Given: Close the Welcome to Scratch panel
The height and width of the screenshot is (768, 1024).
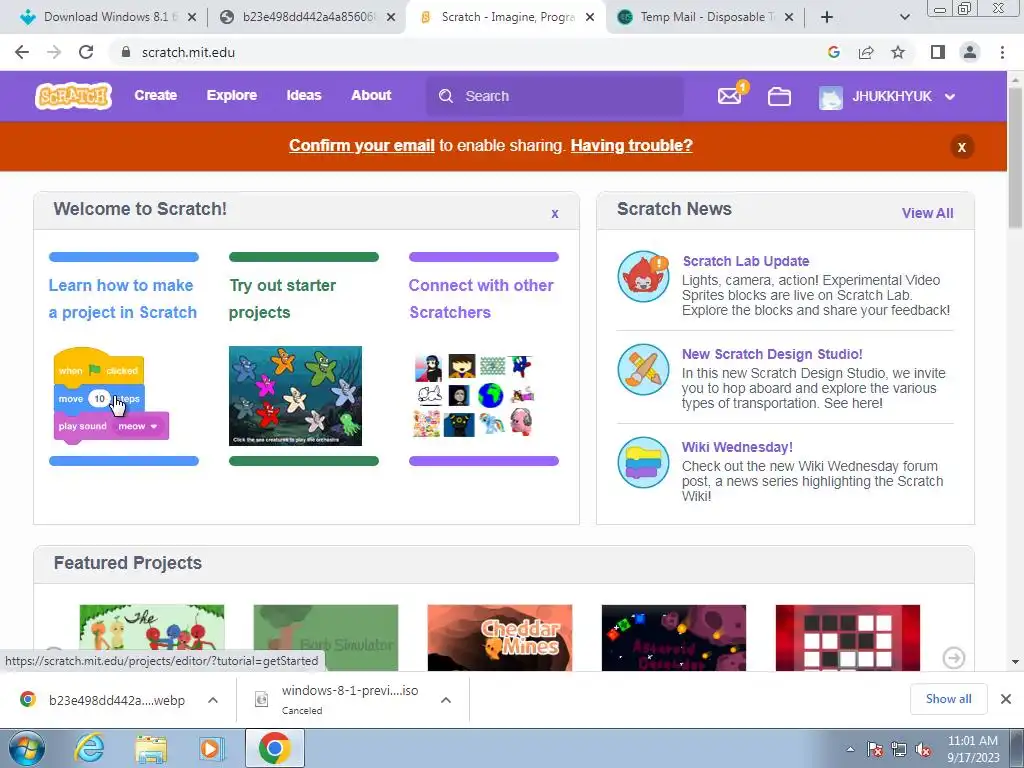Looking at the screenshot, I should [x=554, y=214].
